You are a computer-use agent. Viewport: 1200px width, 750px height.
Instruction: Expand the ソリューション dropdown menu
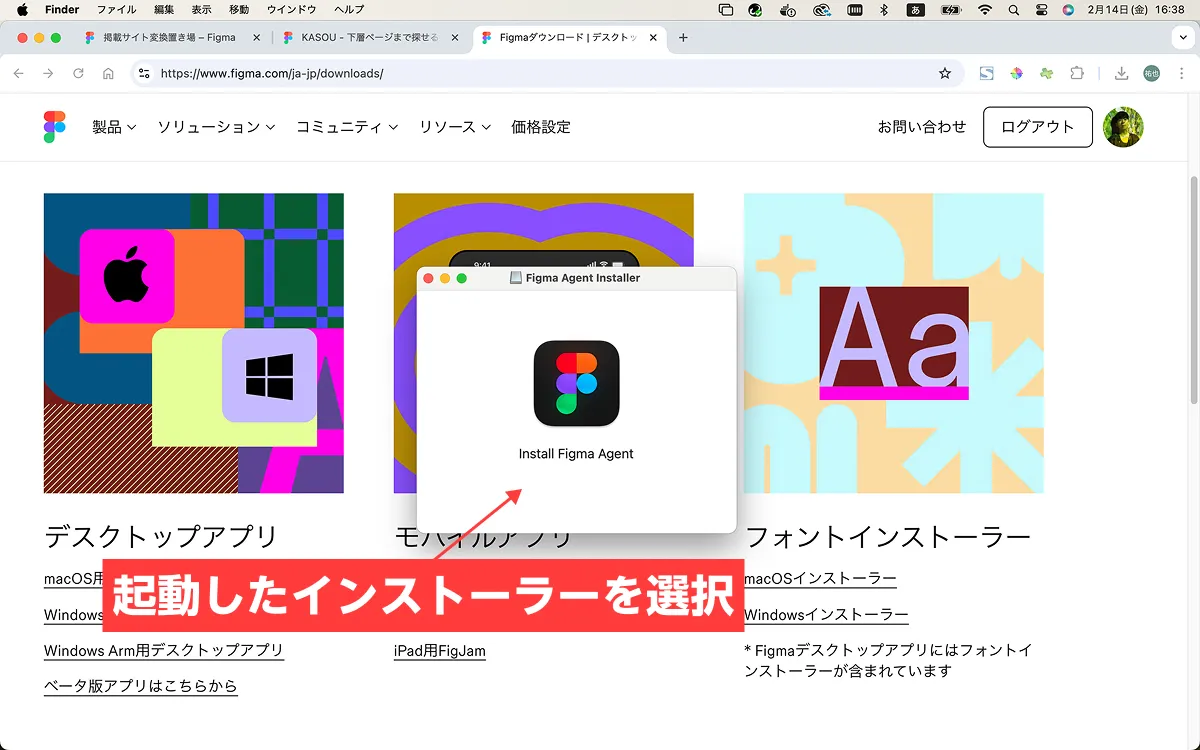click(215, 127)
